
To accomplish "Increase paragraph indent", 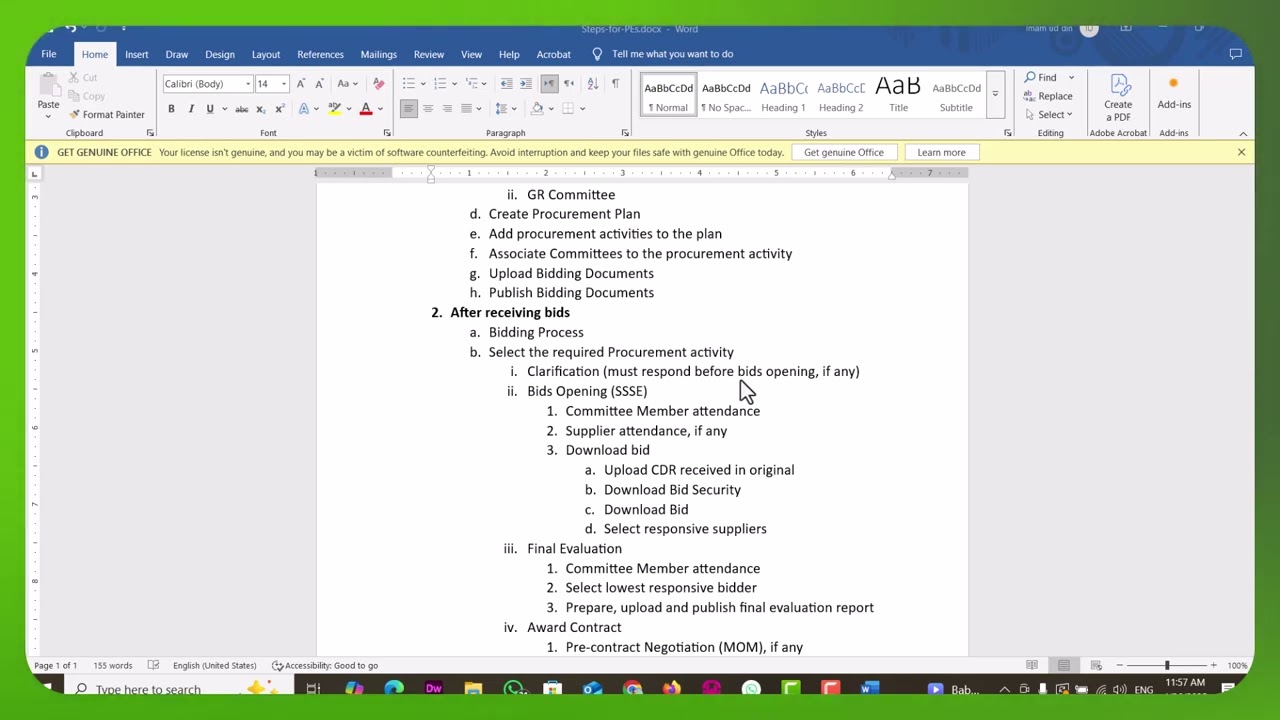I will point(526,84).
